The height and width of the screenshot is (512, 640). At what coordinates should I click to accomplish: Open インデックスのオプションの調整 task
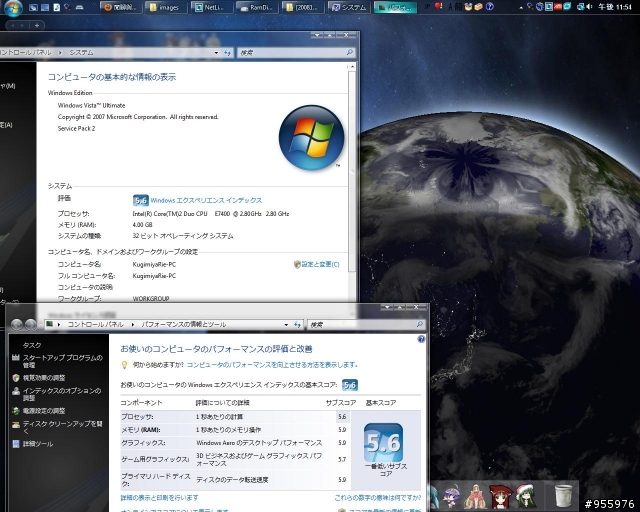[62, 394]
